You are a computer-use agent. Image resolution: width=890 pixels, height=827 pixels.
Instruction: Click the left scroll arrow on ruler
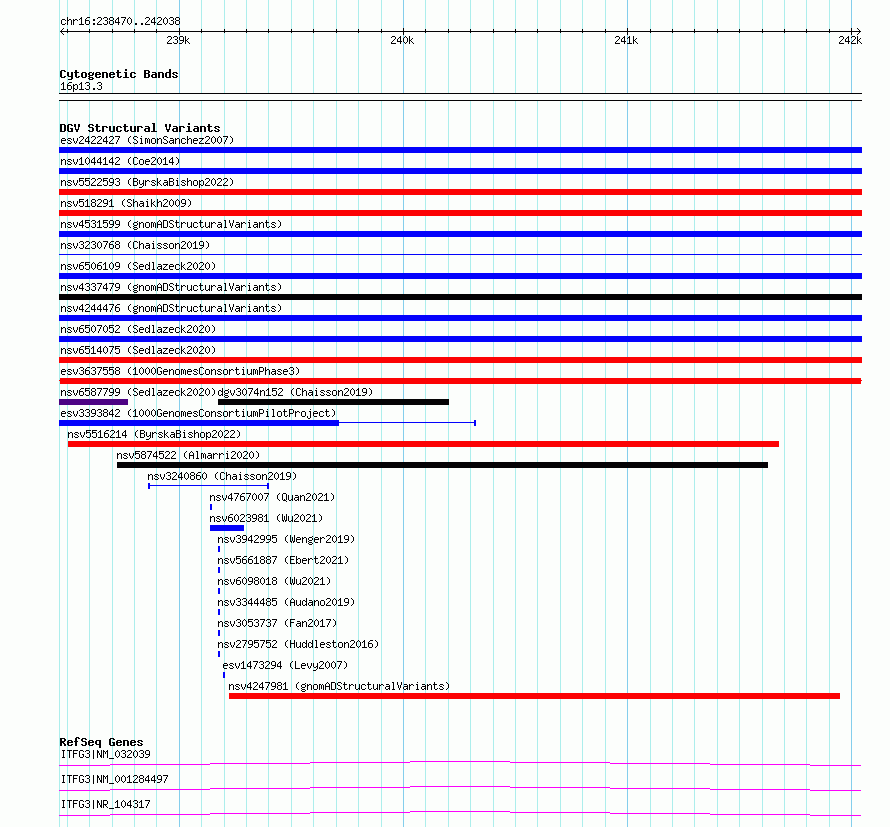(x=62, y=32)
